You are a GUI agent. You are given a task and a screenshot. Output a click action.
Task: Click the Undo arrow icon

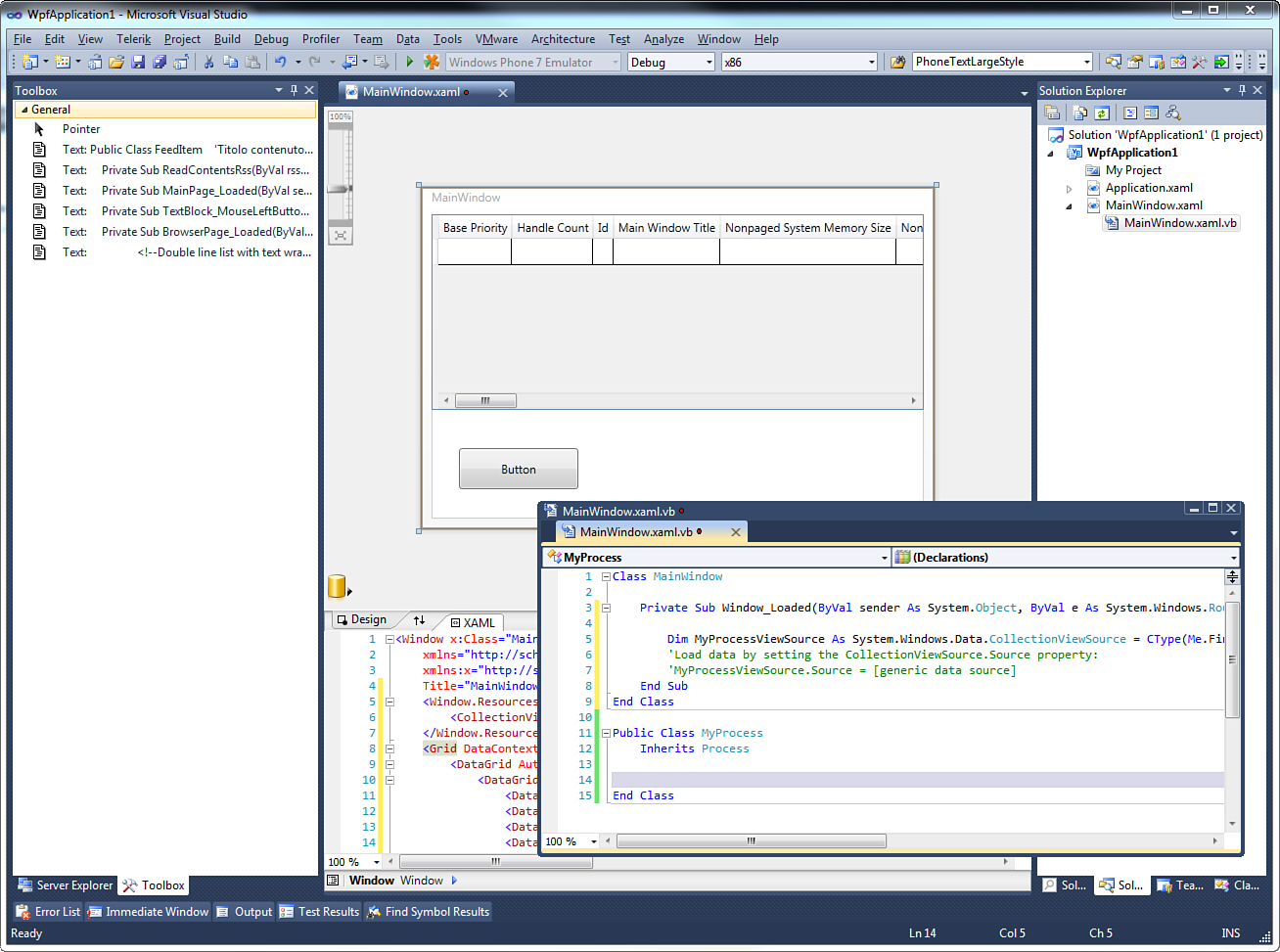click(x=281, y=62)
